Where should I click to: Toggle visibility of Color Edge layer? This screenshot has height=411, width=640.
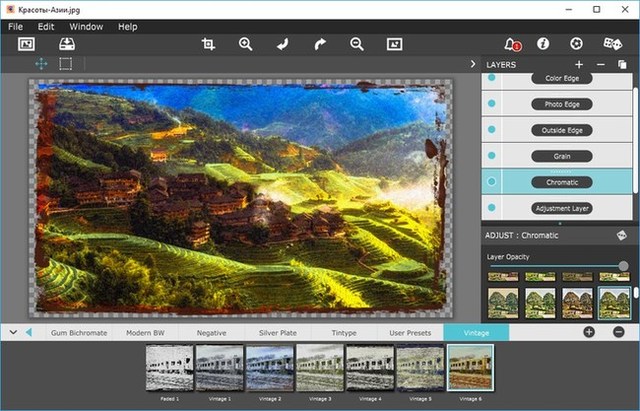(492, 77)
